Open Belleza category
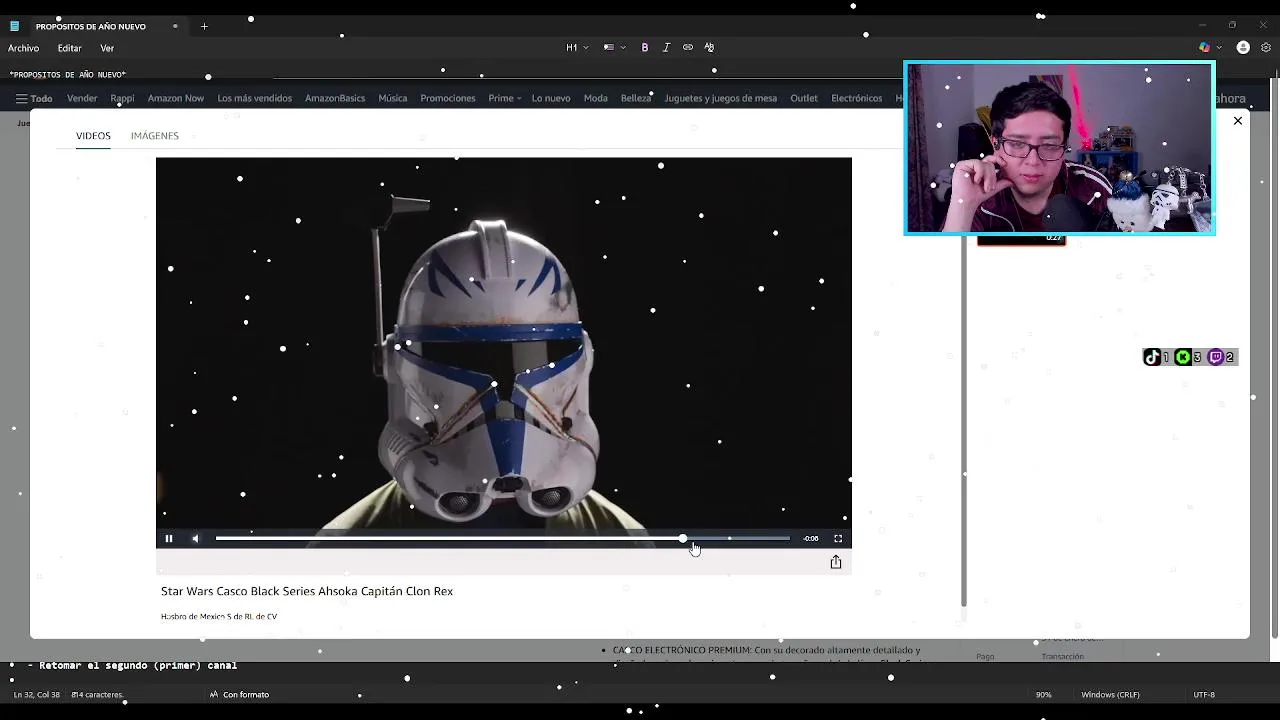The width and height of the screenshot is (1280, 720). pos(636,98)
